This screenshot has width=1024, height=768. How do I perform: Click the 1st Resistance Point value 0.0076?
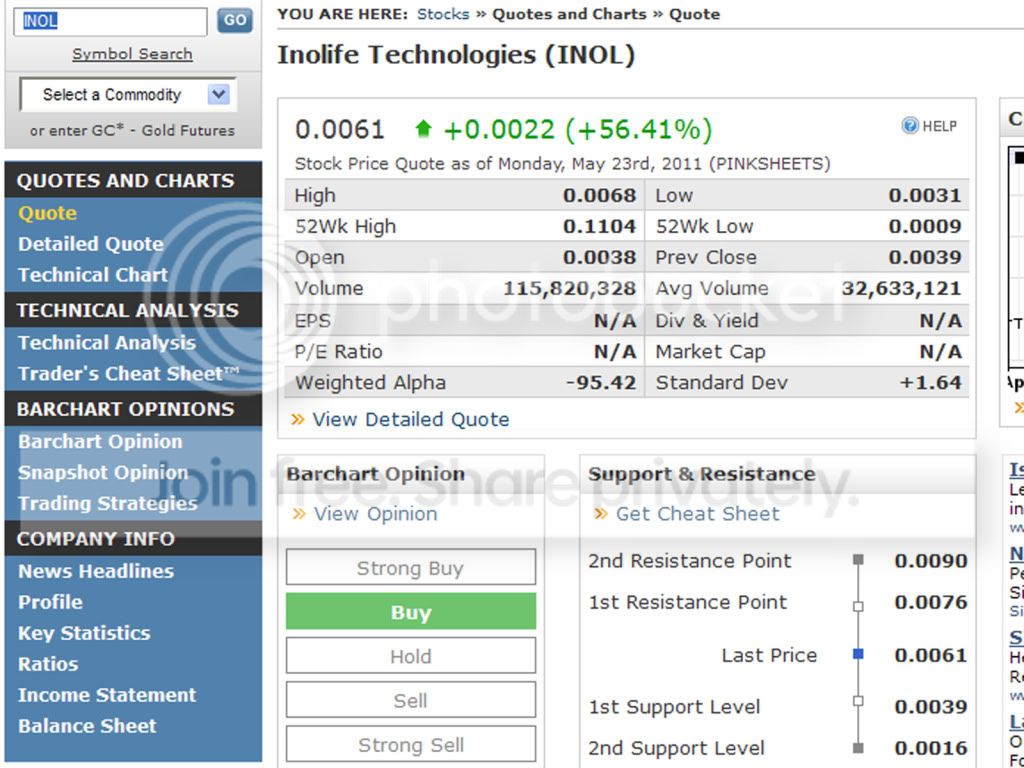point(931,602)
